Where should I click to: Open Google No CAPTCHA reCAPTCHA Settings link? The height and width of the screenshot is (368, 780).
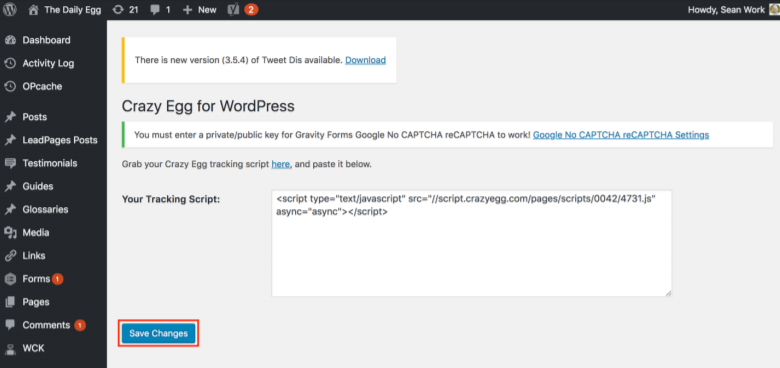621,135
